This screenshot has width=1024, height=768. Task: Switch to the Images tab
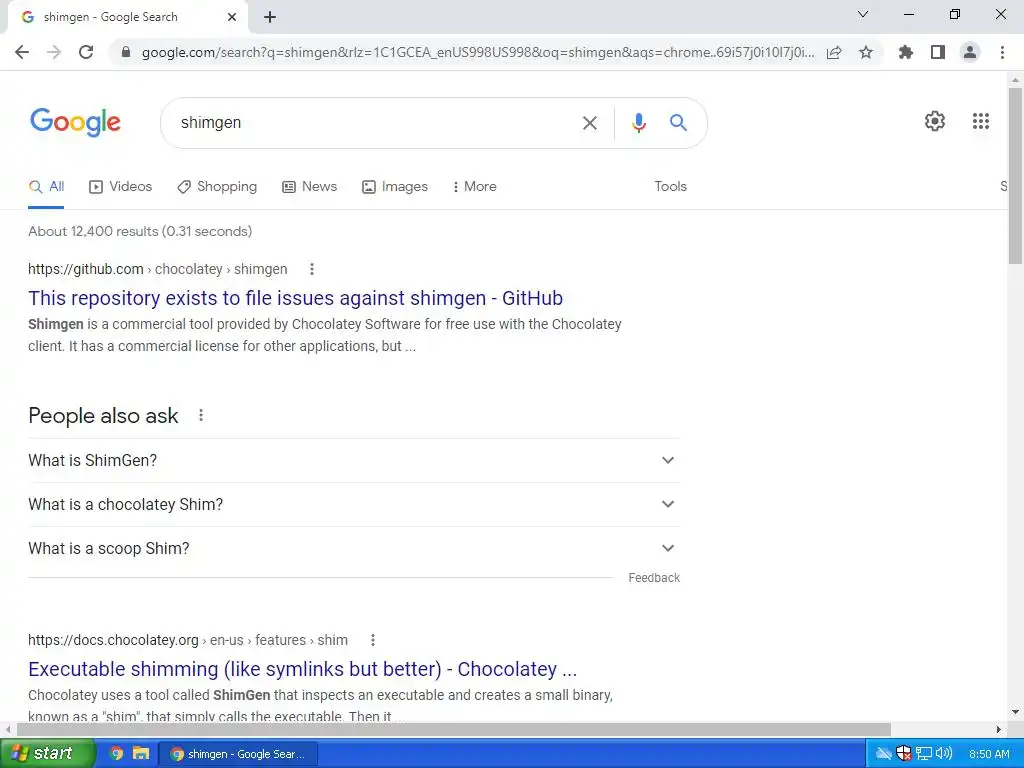395,187
